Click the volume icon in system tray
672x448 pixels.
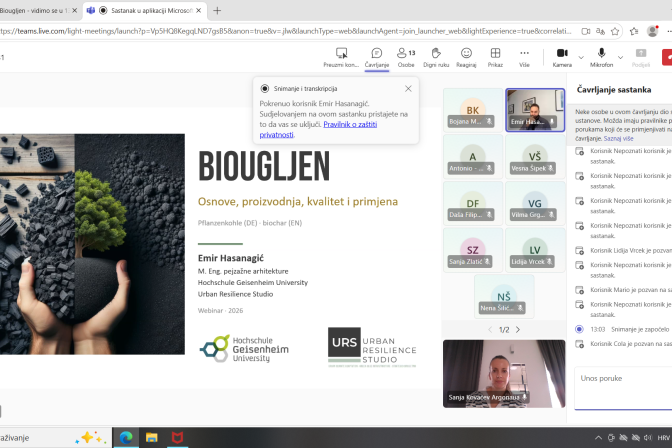(648, 438)
